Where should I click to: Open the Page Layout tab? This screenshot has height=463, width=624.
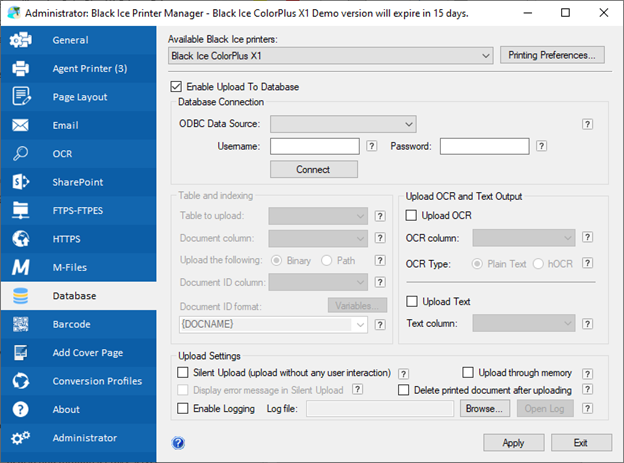click(78, 97)
